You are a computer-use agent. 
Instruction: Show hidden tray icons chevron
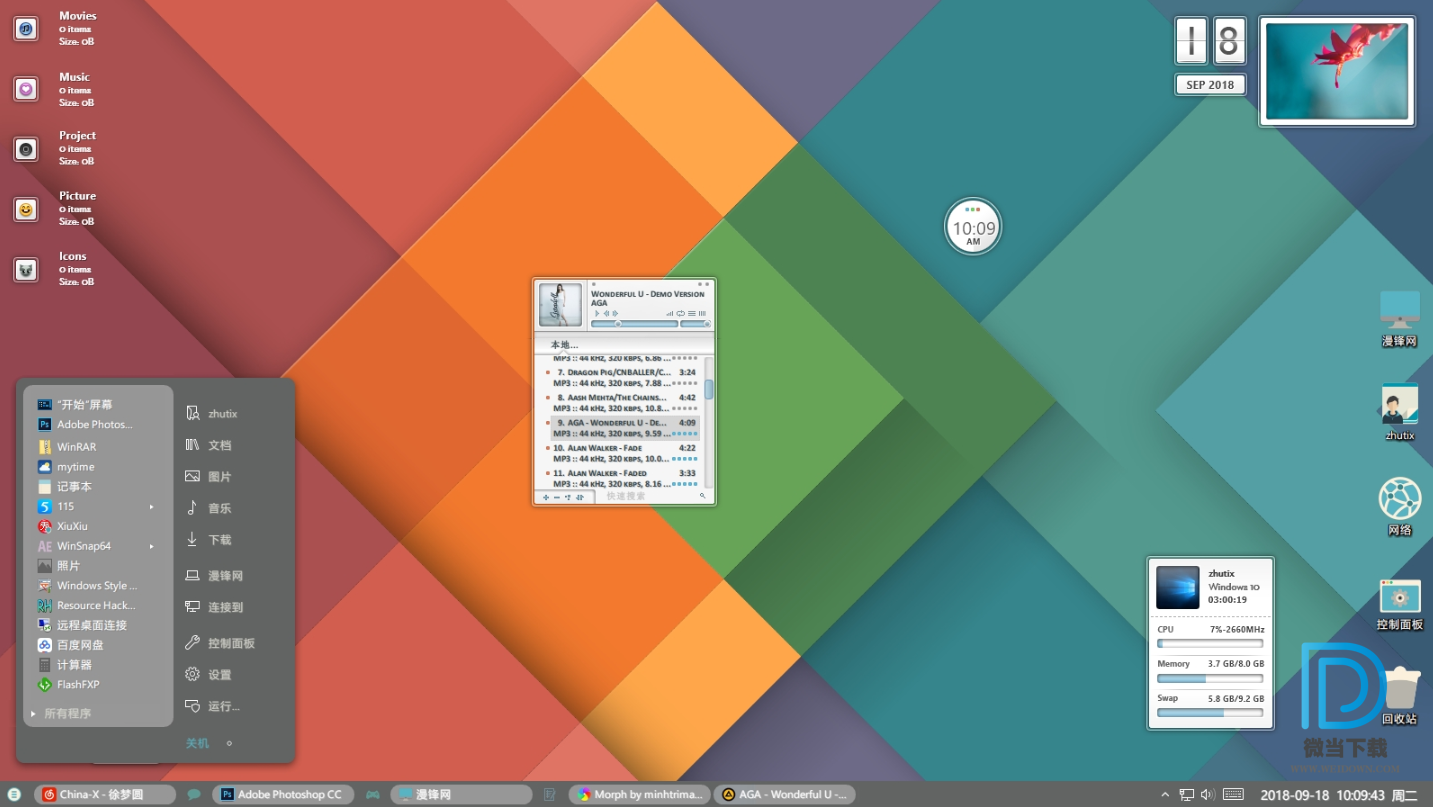click(x=1164, y=794)
